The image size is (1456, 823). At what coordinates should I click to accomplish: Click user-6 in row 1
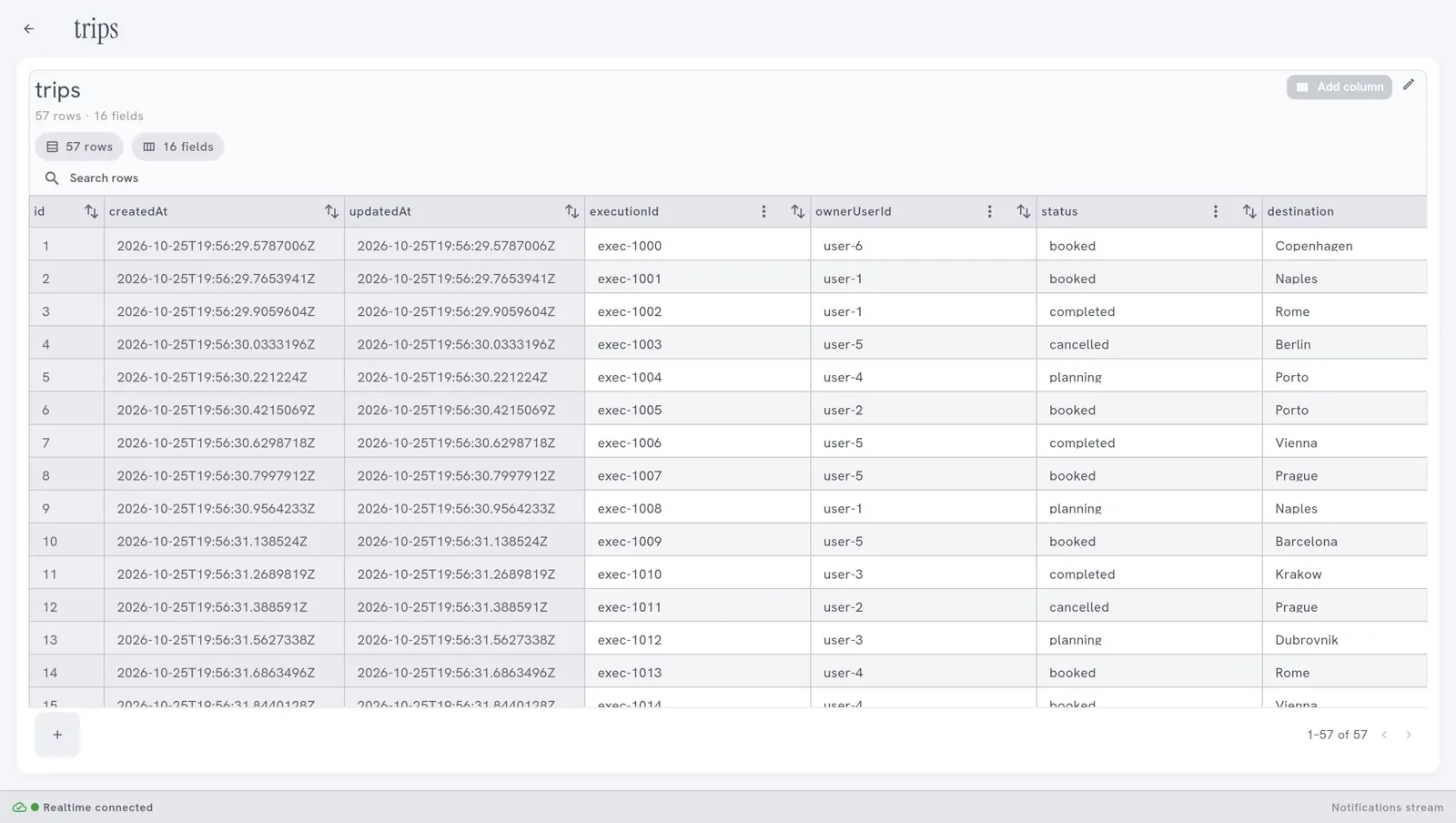(923, 246)
